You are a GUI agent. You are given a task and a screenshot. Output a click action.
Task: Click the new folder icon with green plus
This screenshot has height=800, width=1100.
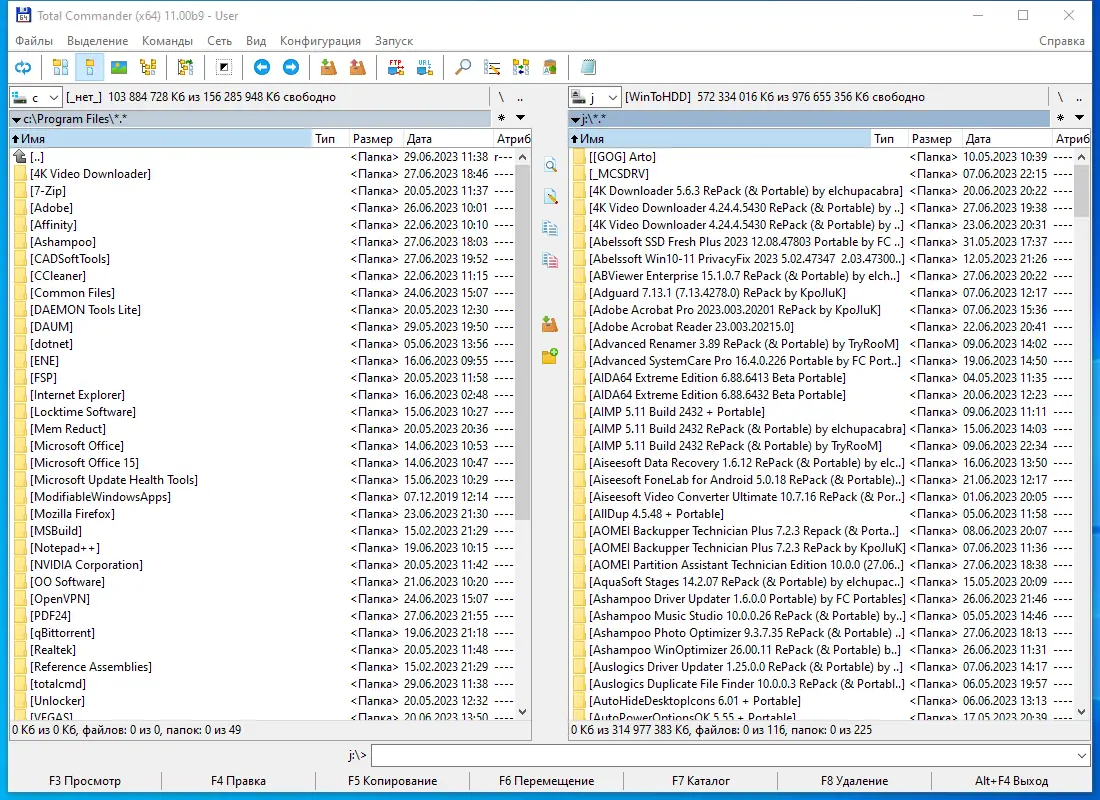(550, 356)
